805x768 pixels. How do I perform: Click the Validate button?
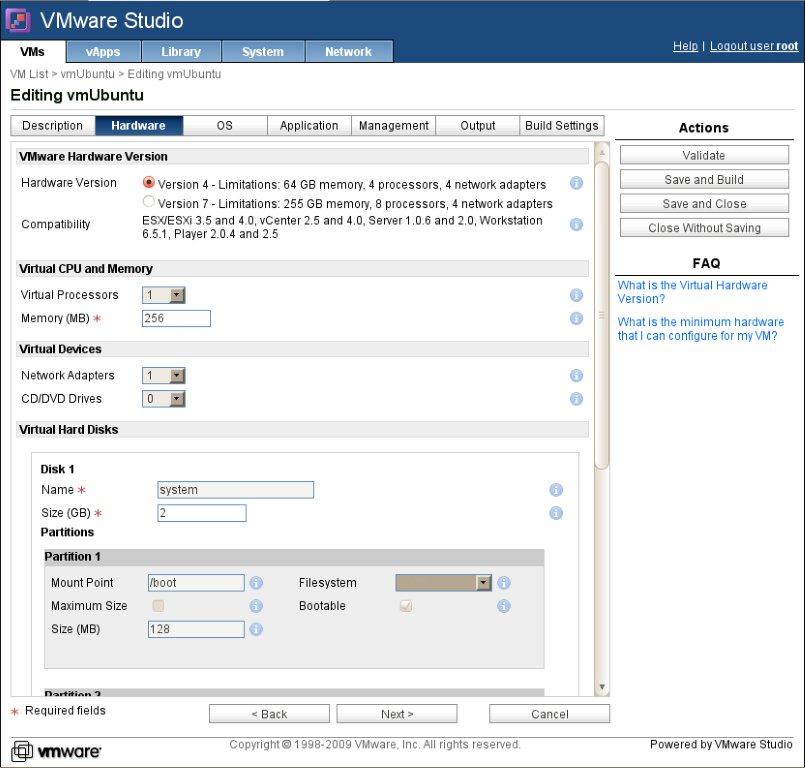704,155
